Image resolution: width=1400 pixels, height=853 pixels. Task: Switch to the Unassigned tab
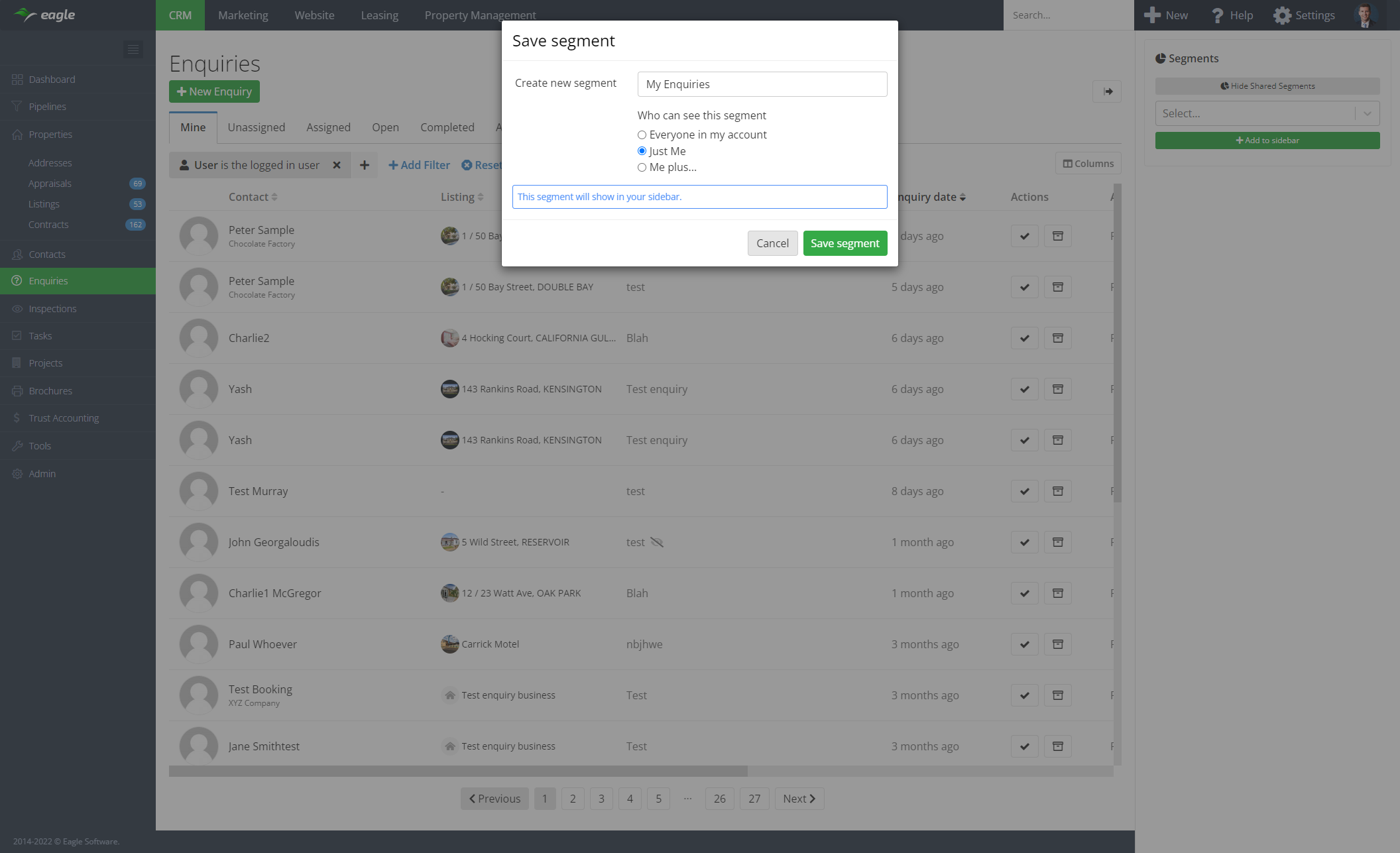click(x=256, y=127)
